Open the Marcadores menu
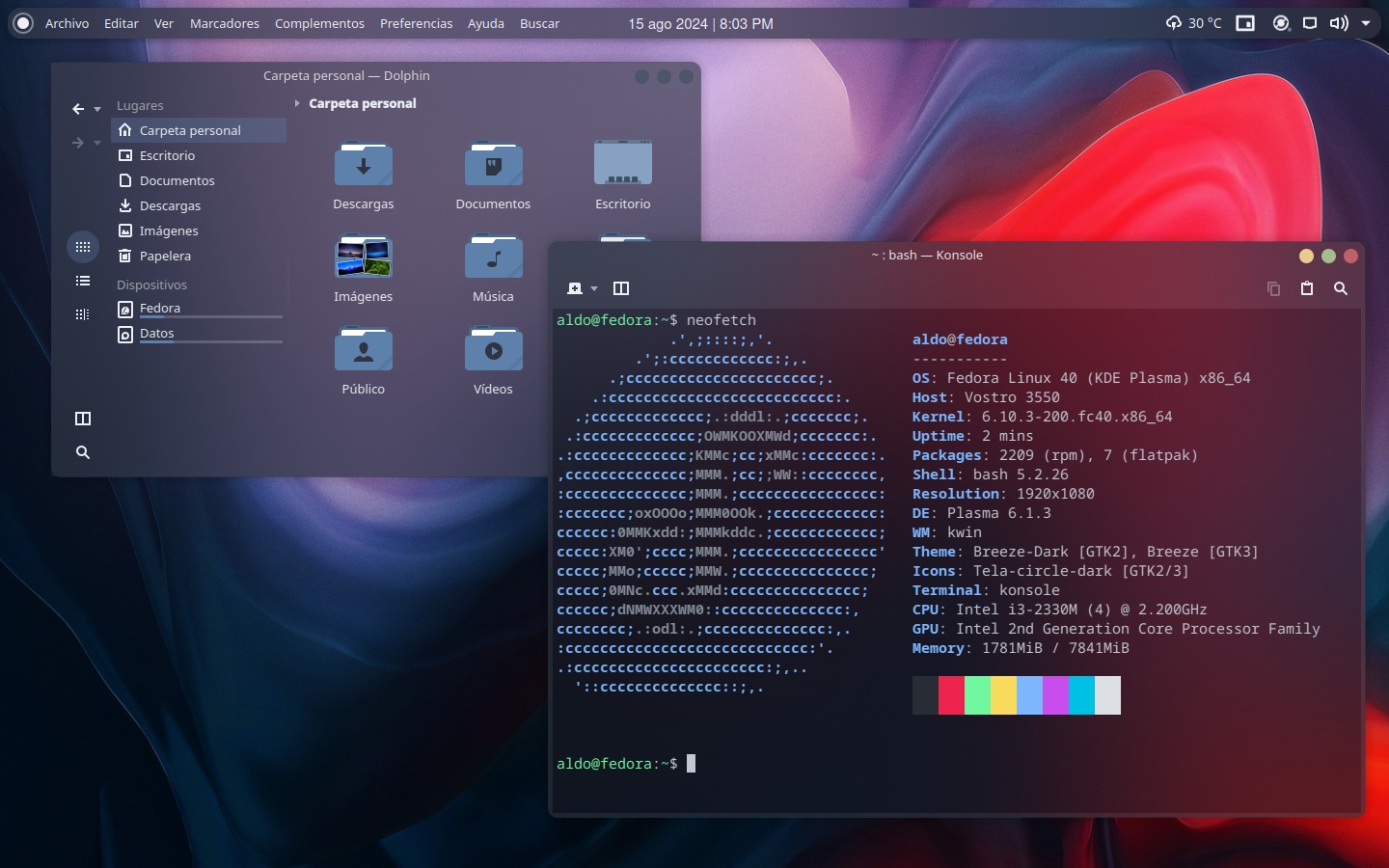 click(225, 23)
